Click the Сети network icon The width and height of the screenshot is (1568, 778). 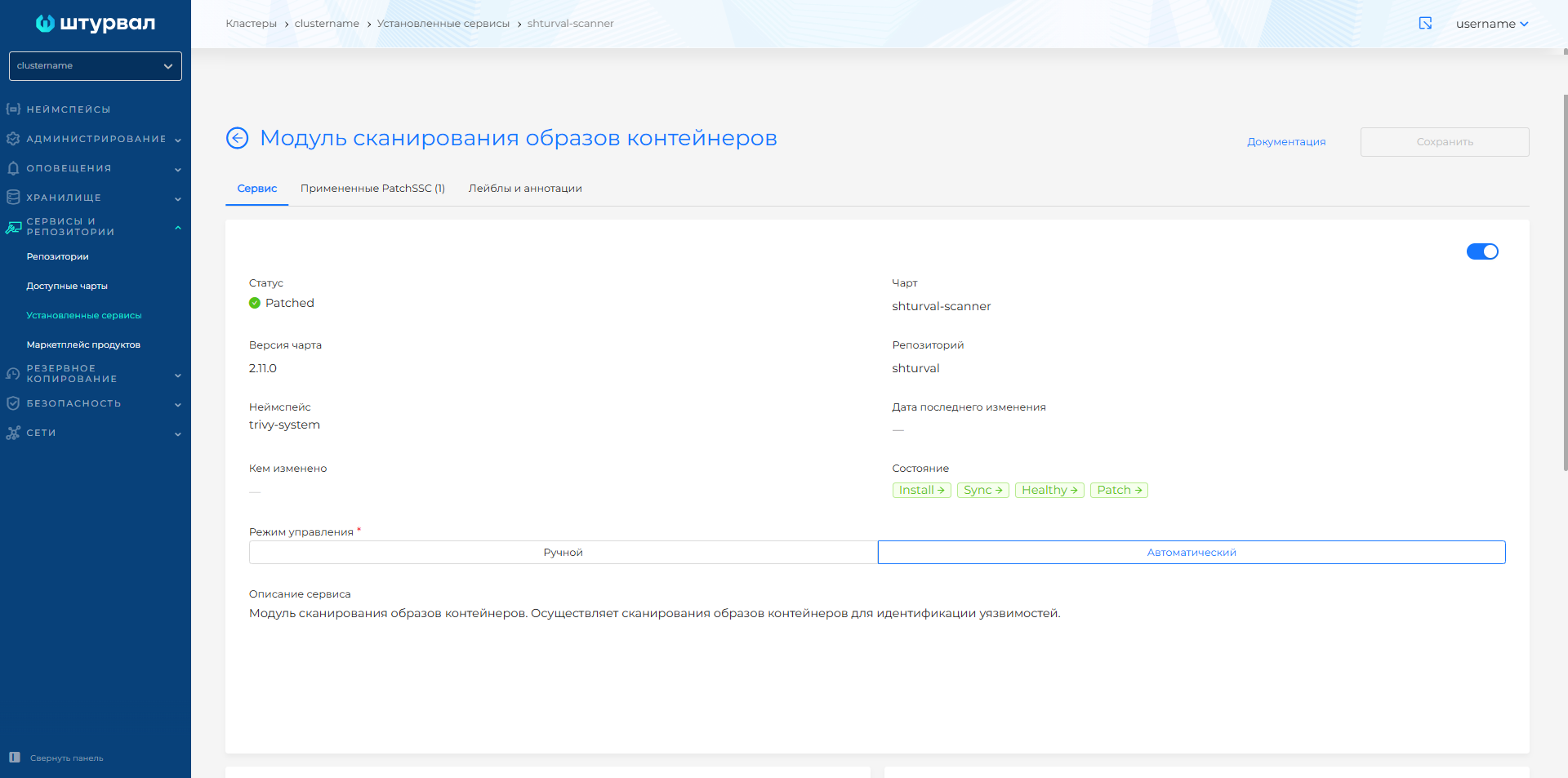[x=12, y=433]
